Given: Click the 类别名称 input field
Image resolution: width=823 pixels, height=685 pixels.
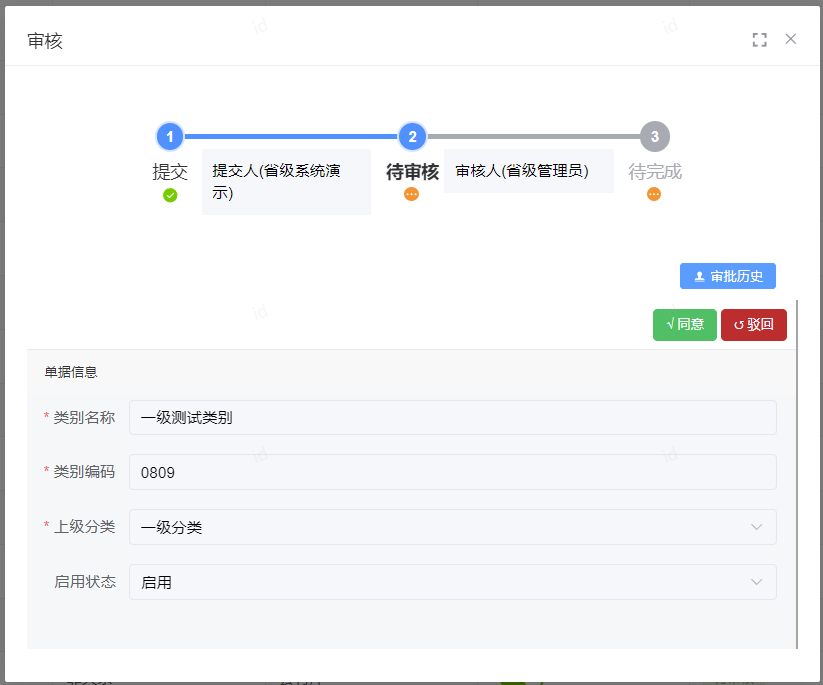Looking at the screenshot, I should pyautogui.click(x=453, y=418).
